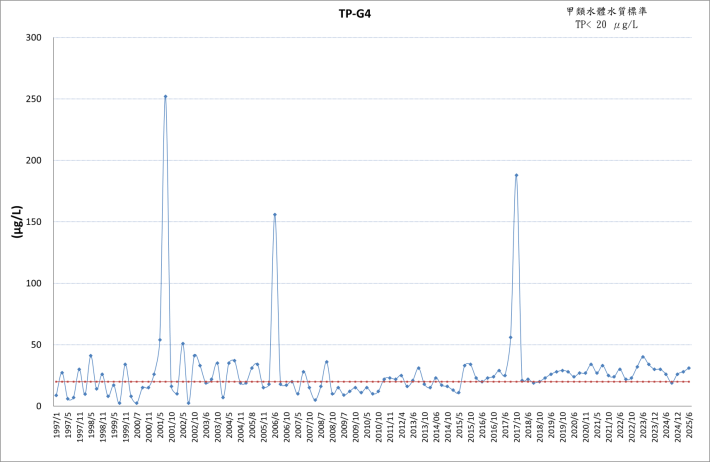Click the 2017/10 peak data point near 188
This screenshot has height=462, width=710.
[516, 175]
